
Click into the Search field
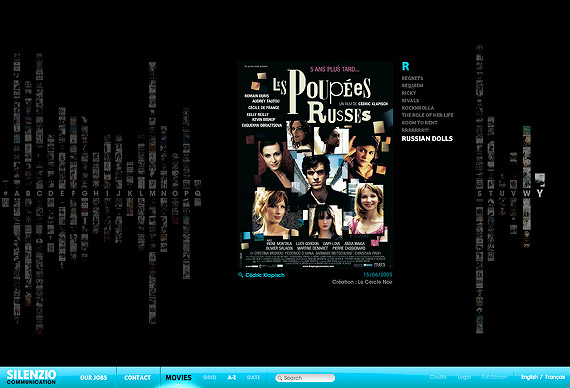tap(305, 378)
